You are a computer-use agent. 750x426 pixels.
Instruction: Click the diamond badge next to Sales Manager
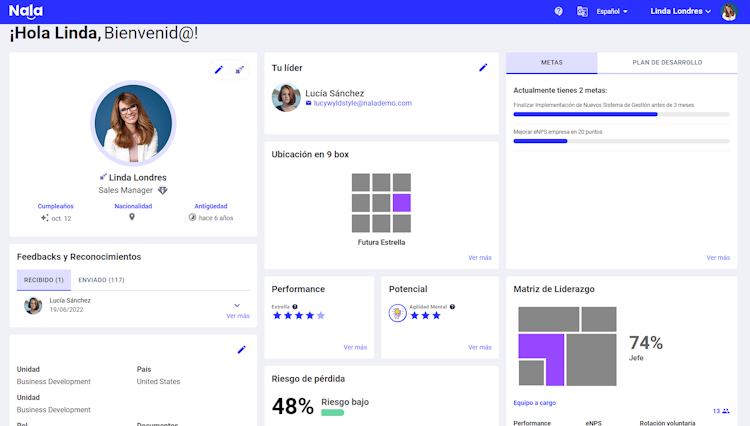[163, 190]
